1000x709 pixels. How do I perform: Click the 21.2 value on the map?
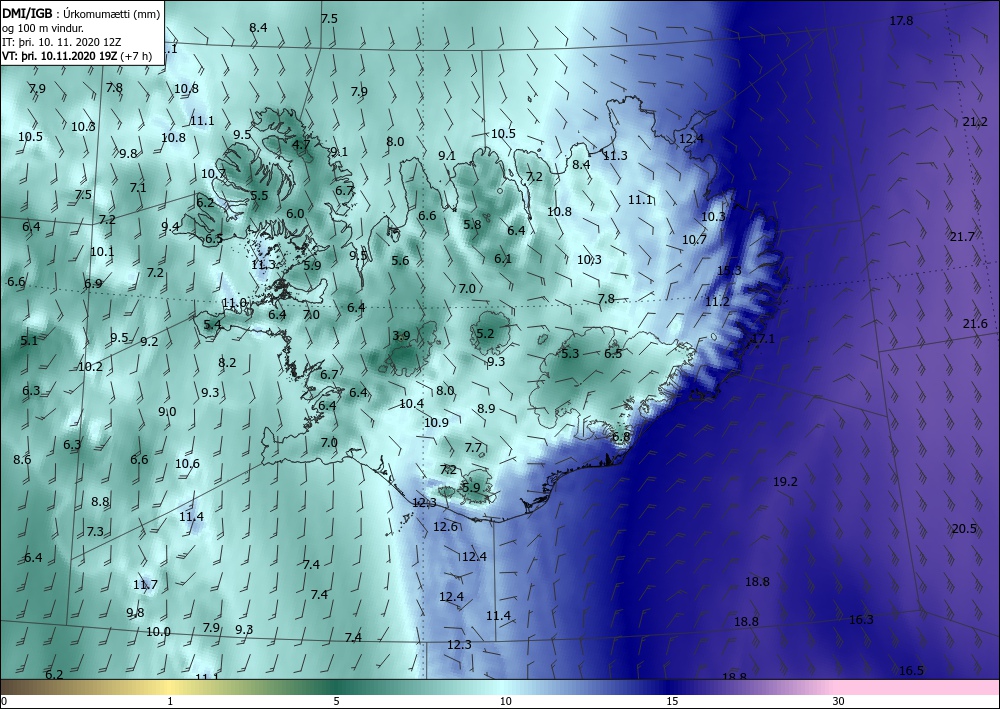click(974, 122)
